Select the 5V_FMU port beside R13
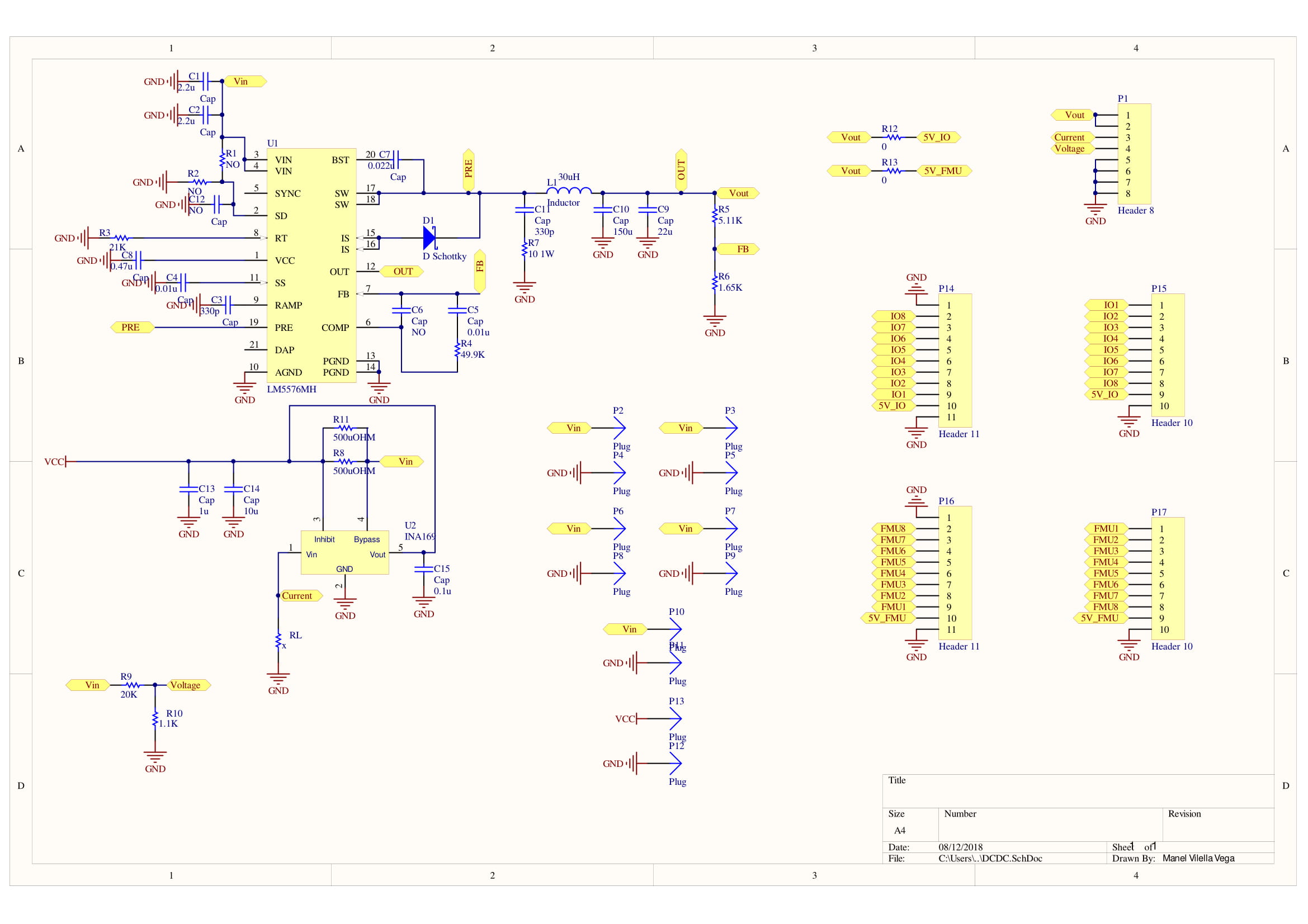Image resolution: width=1308 pixels, height=924 pixels. 943,171
